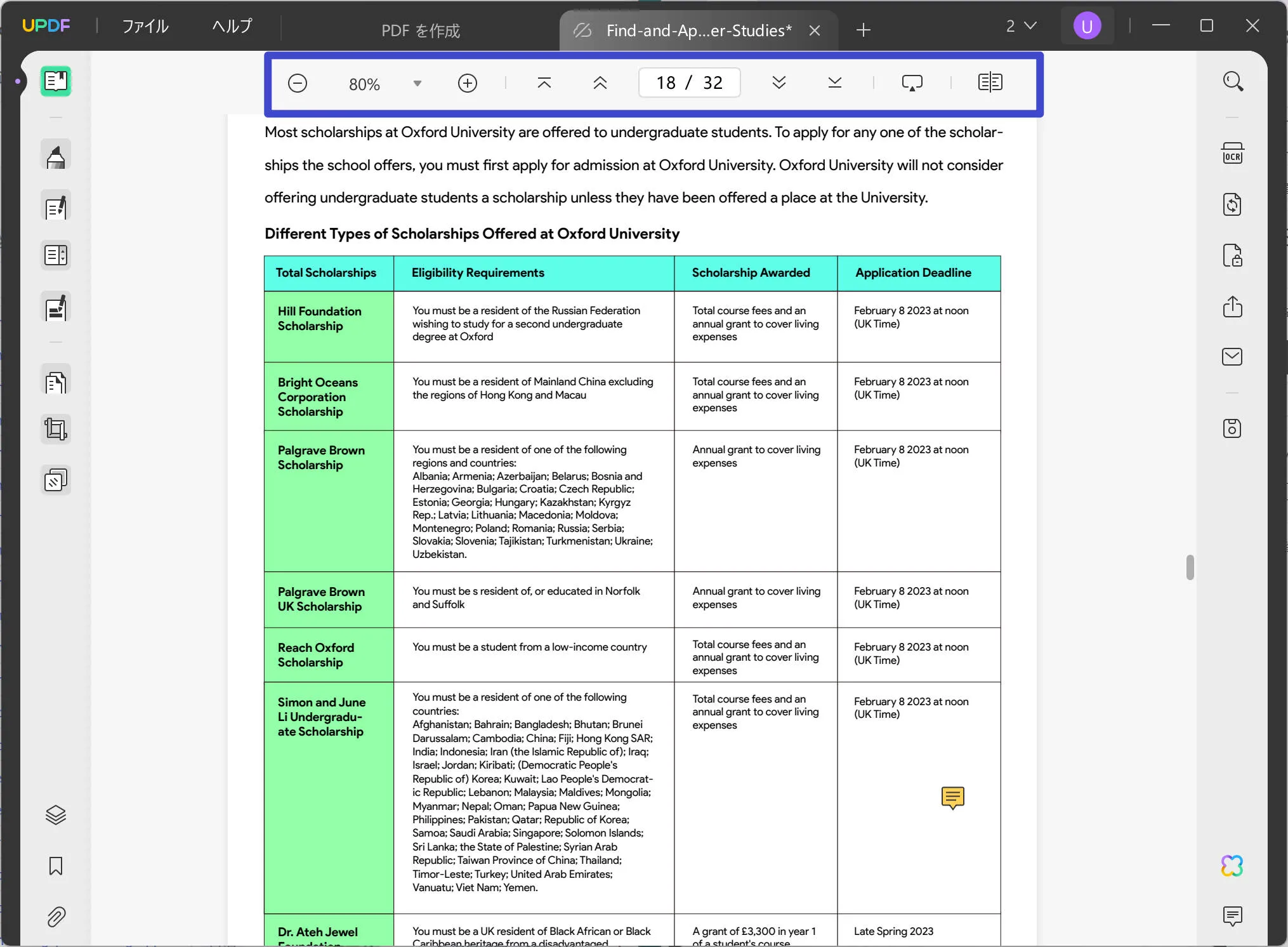1288x947 pixels.
Task: Open the ファイル menu
Action: (x=145, y=26)
